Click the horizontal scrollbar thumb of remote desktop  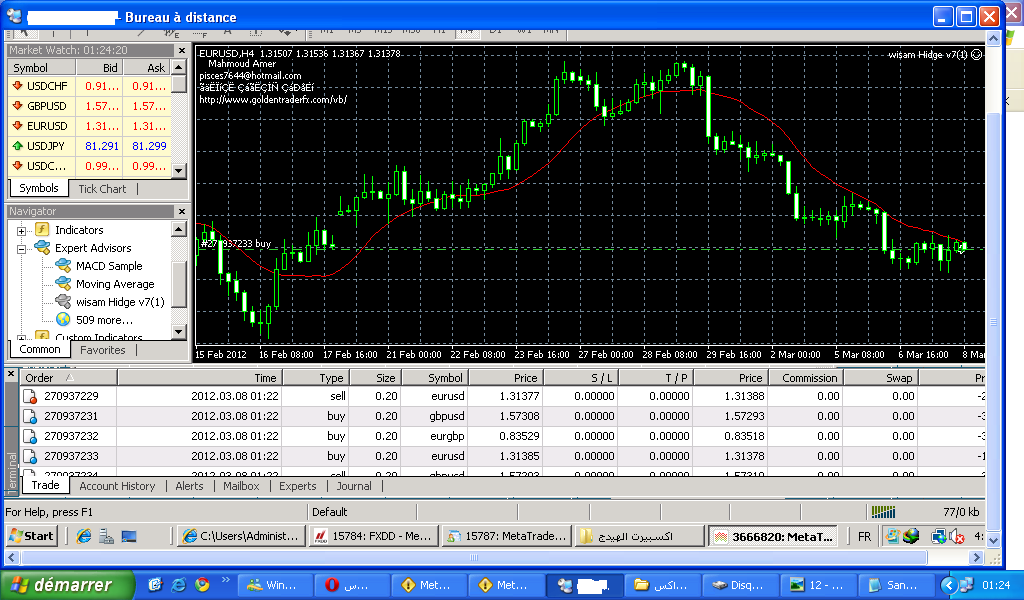[x=474, y=557]
